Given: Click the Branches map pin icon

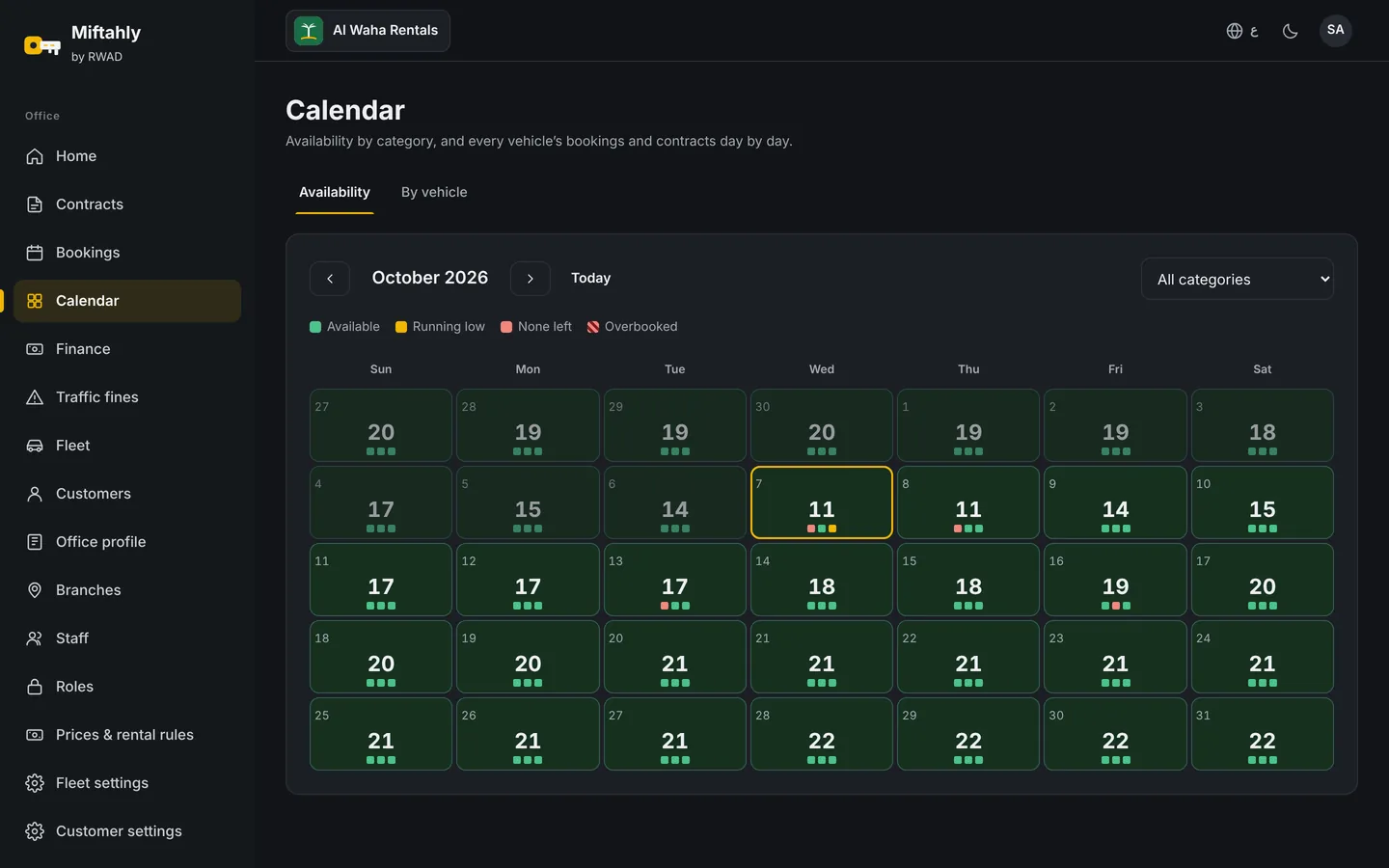Looking at the screenshot, I should click(x=35, y=590).
